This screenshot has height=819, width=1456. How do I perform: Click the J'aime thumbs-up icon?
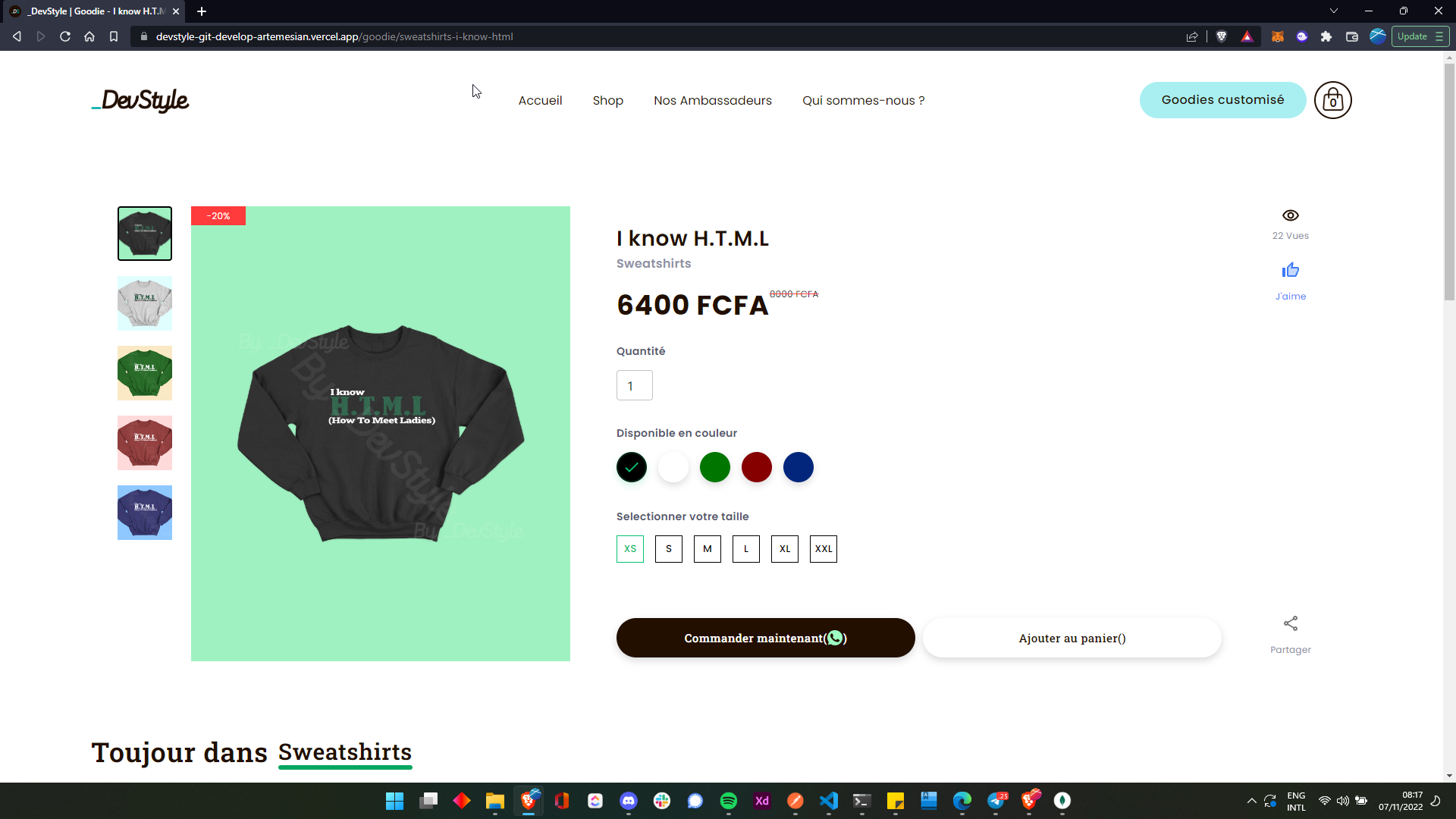tap(1290, 270)
